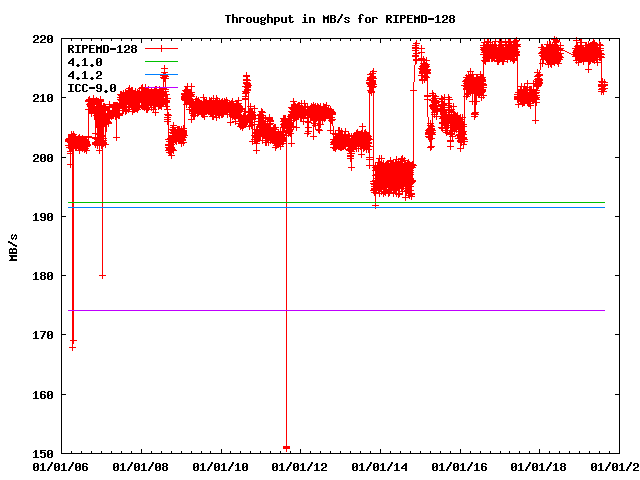Click the blue line sample beside 4.1.2
The height and width of the screenshot is (480, 640).
[x=161, y=75]
